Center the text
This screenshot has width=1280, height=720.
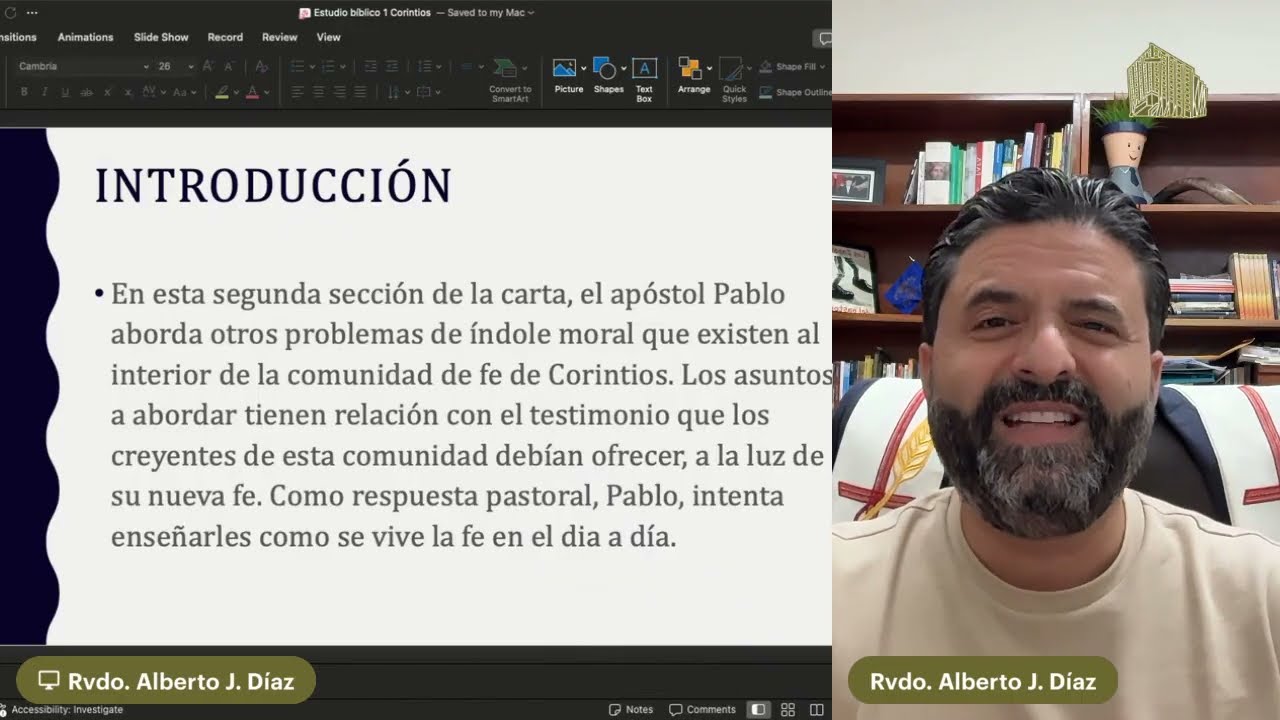(x=318, y=92)
